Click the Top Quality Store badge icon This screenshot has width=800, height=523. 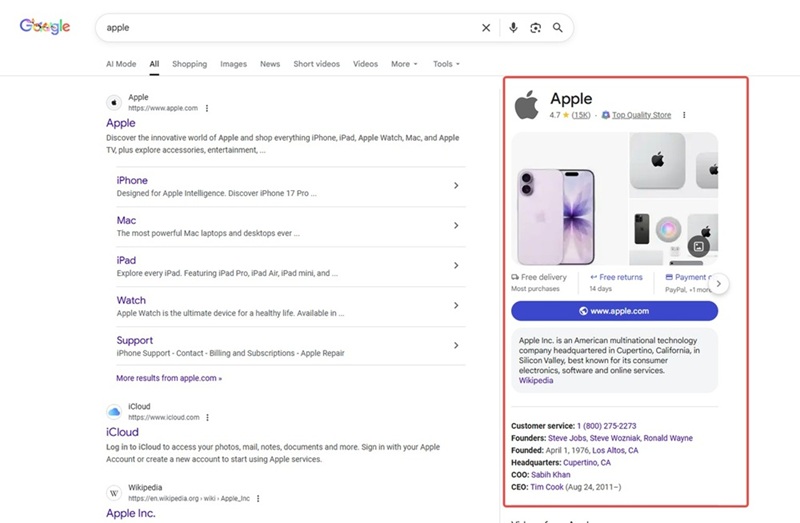coord(606,115)
